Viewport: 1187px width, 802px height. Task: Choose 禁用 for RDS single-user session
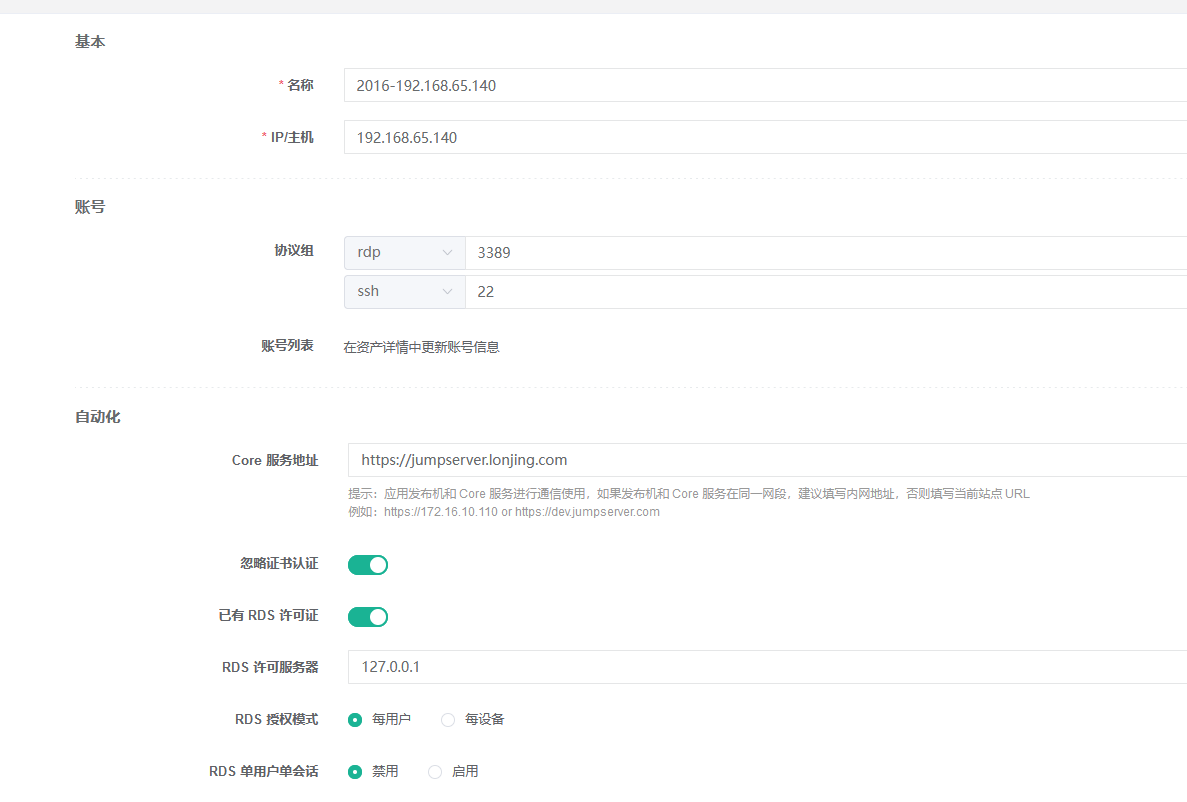tap(355, 771)
